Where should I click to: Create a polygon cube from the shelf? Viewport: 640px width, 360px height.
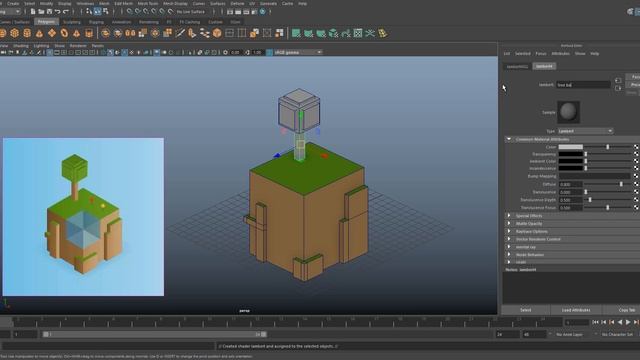click(x=15, y=33)
